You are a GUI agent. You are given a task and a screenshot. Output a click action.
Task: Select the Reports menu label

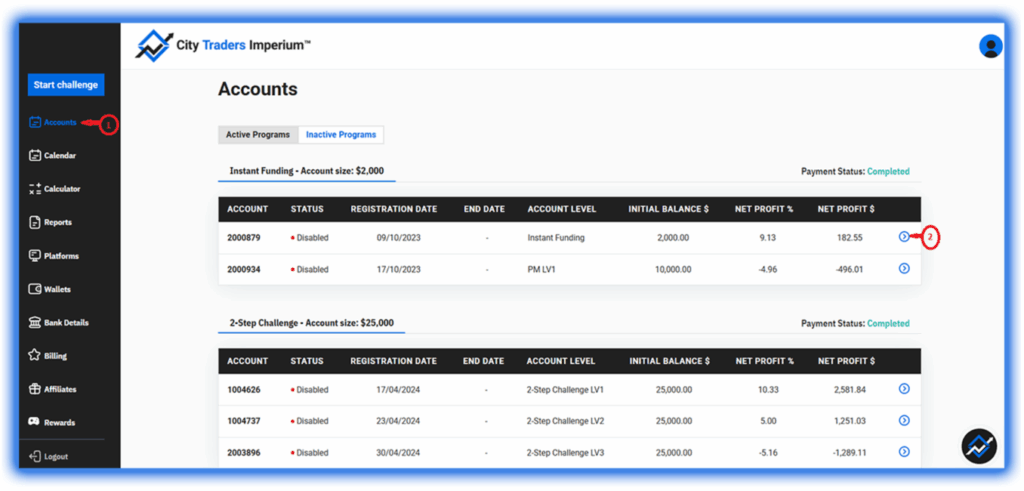click(x=58, y=222)
